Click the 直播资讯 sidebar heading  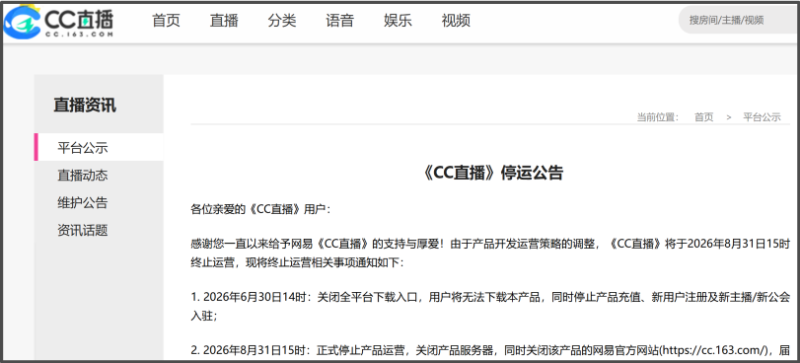[85, 105]
